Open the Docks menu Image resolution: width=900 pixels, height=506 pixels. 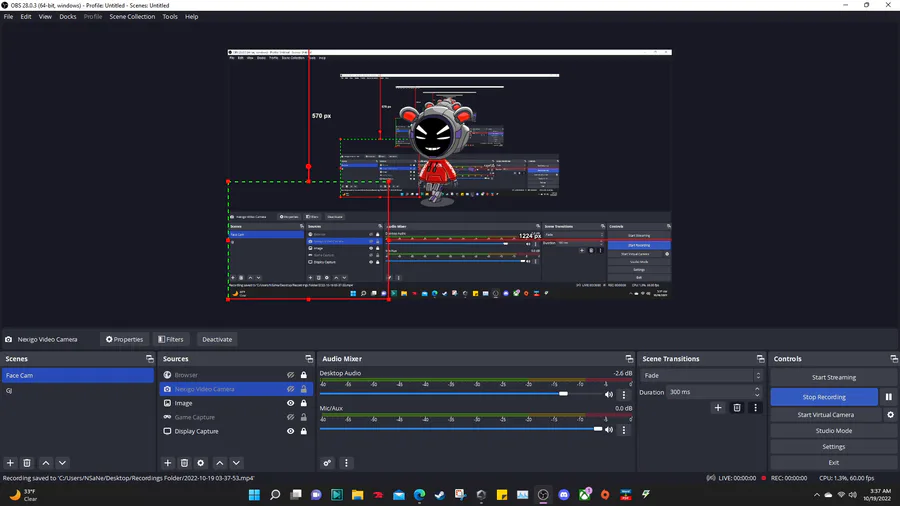[68, 17]
